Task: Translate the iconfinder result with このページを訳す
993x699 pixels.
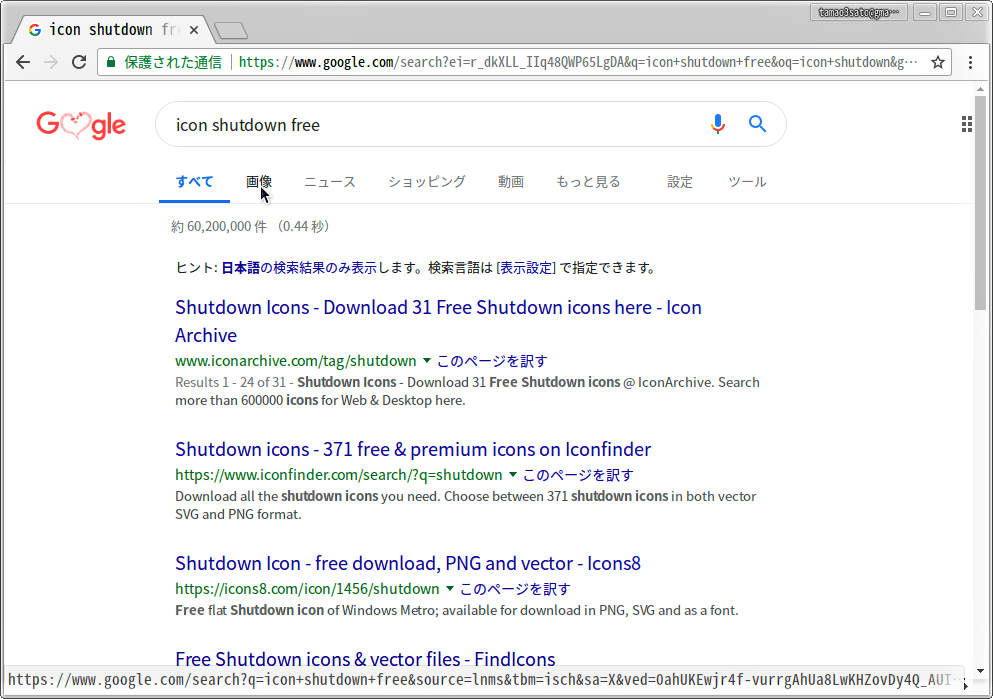Action: coord(578,475)
